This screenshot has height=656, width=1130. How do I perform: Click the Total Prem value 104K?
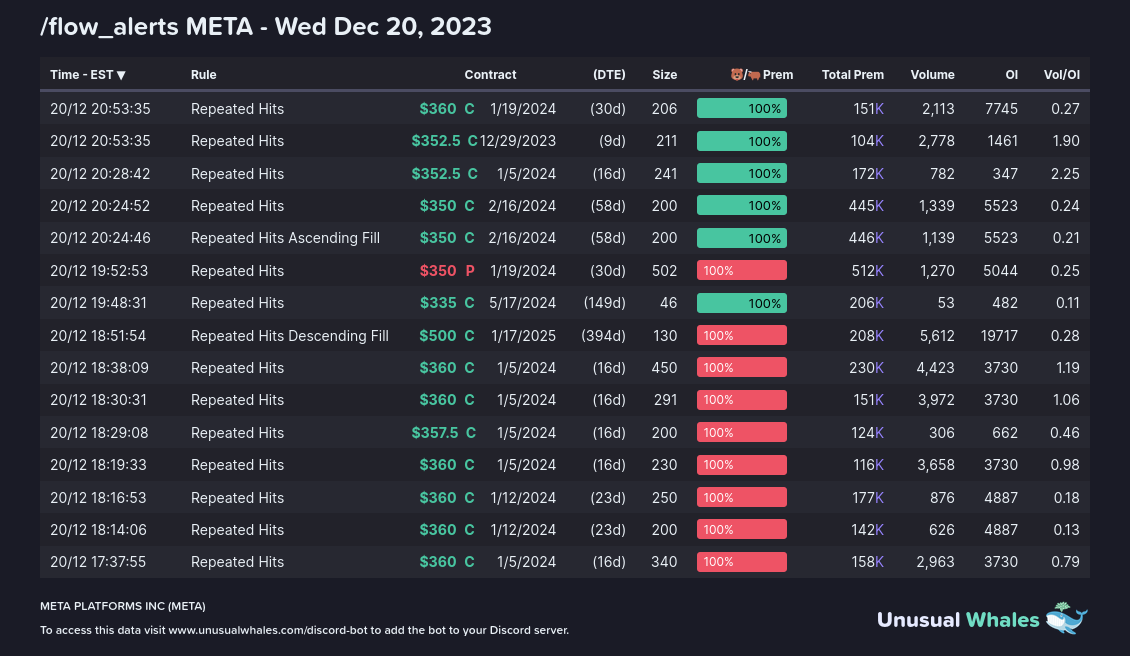pyautogui.click(x=867, y=141)
